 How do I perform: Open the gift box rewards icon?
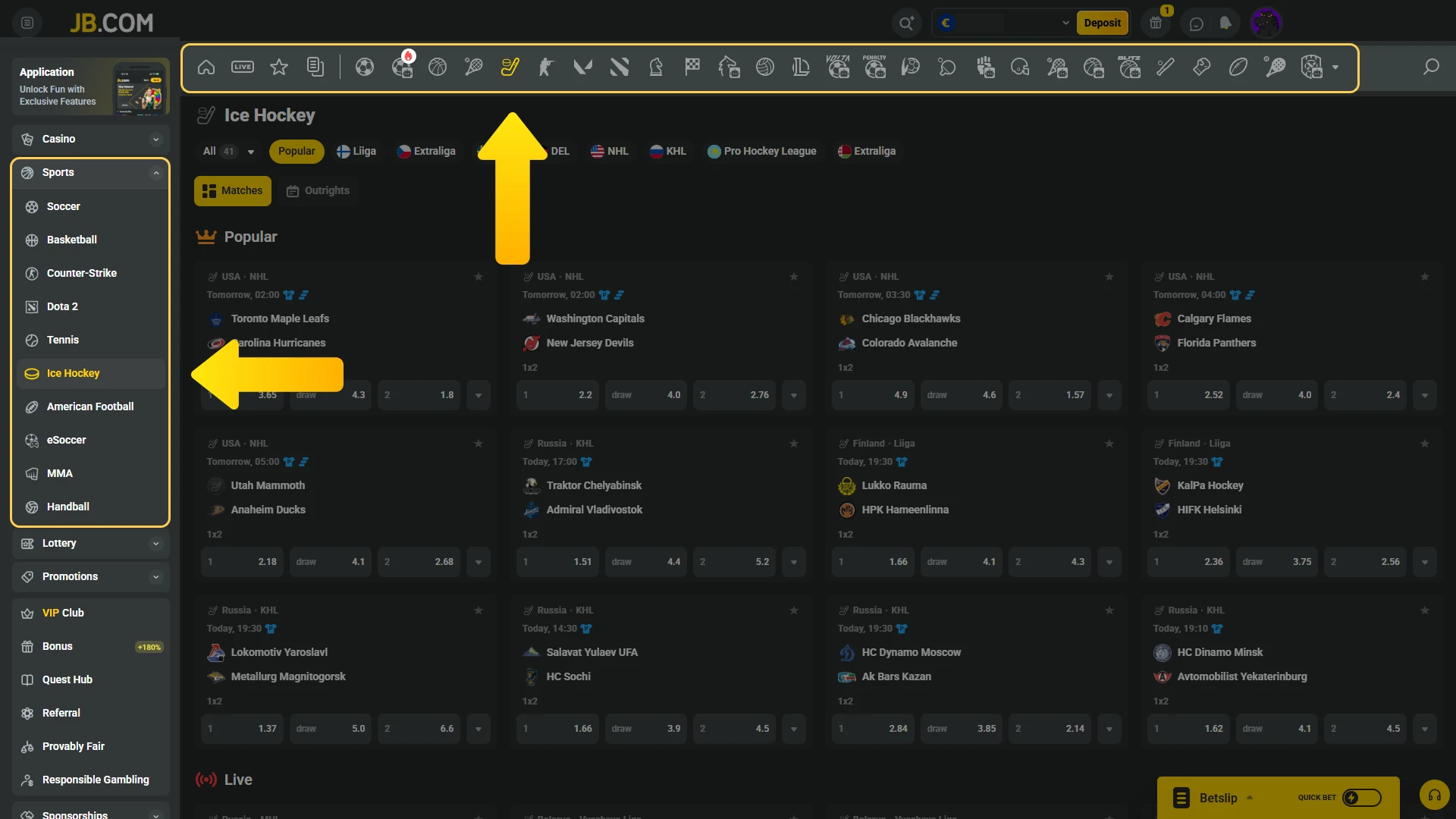(1156, 24)
